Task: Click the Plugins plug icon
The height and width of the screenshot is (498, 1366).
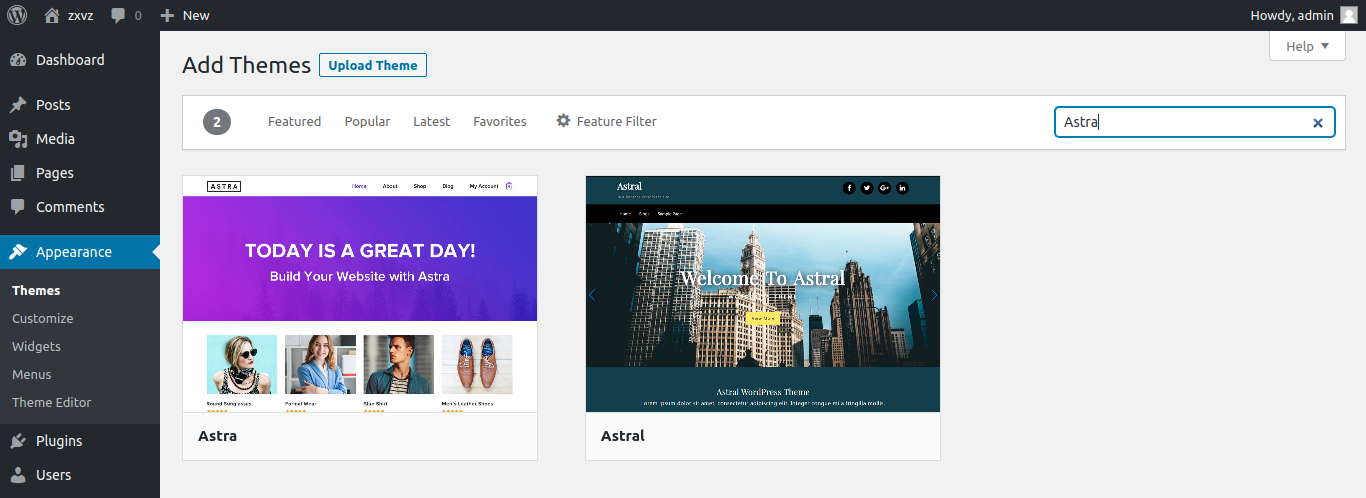Action: click(18, 441)
